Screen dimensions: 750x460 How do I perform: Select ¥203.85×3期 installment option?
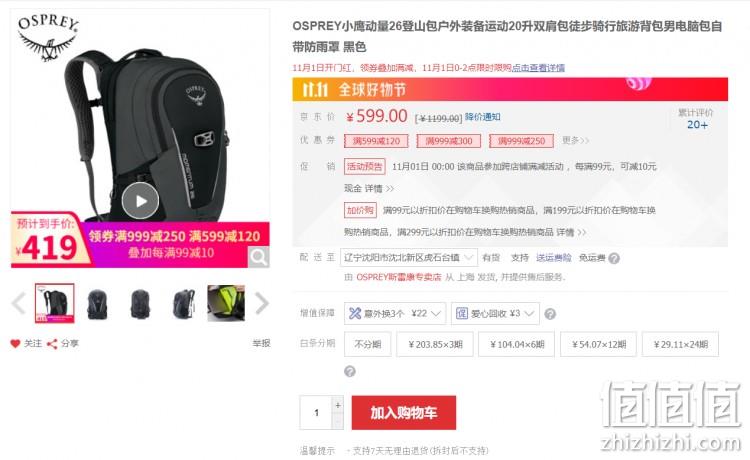click(435, 344)
